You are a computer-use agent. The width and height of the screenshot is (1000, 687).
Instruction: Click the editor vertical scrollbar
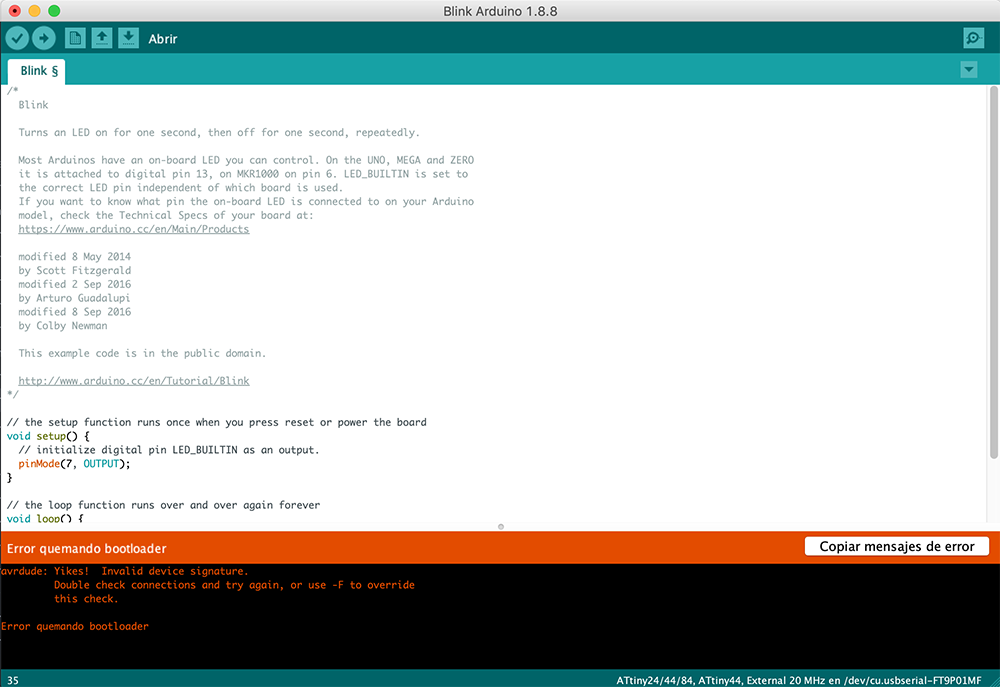tap(993, 272)
